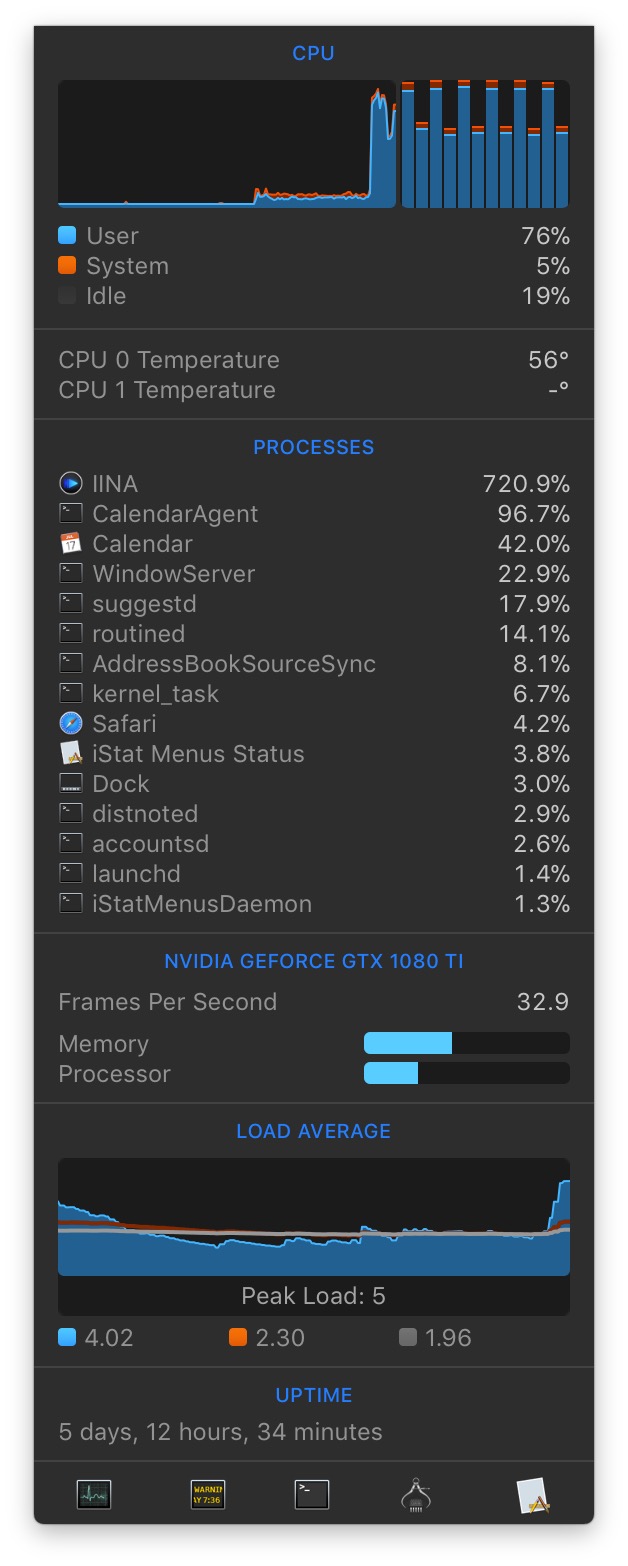Open the Load Average graph

pos(314,1217)
